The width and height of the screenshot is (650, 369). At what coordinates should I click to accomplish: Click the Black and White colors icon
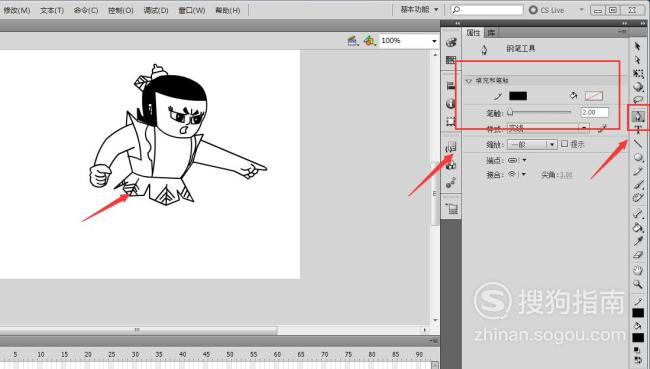(637, 351)
